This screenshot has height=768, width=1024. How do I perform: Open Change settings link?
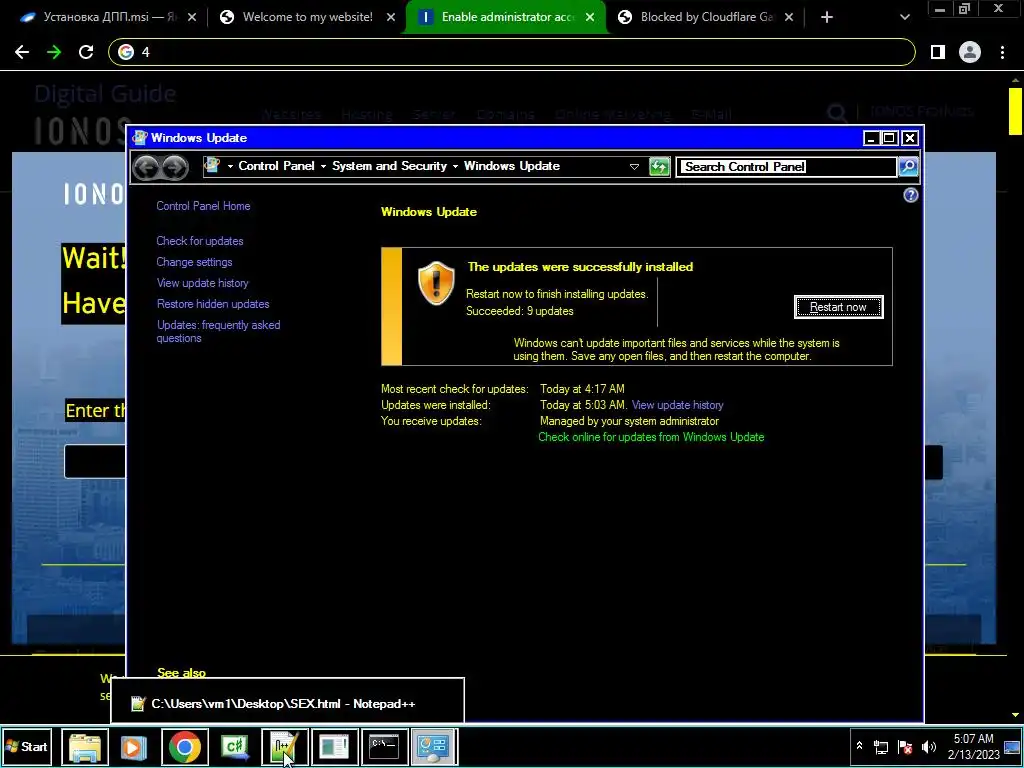tap(194, 262)
